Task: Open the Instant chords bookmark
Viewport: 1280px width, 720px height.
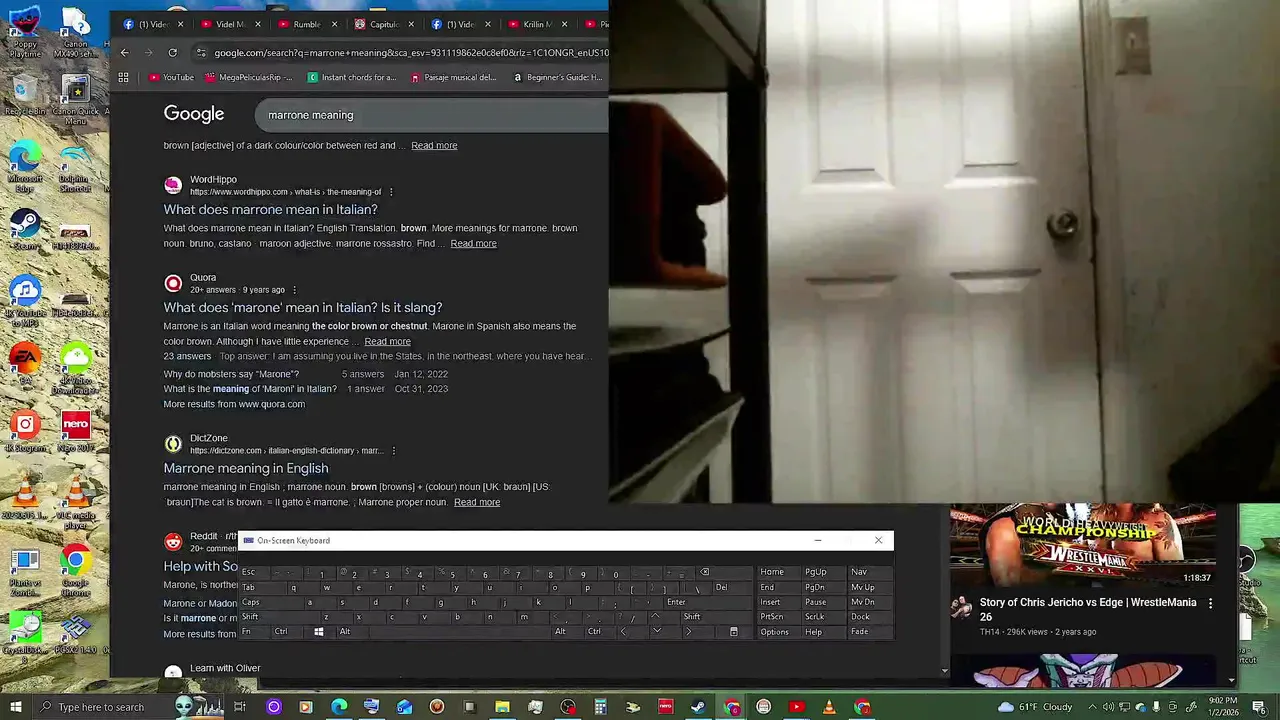Action: click(352, 77)
